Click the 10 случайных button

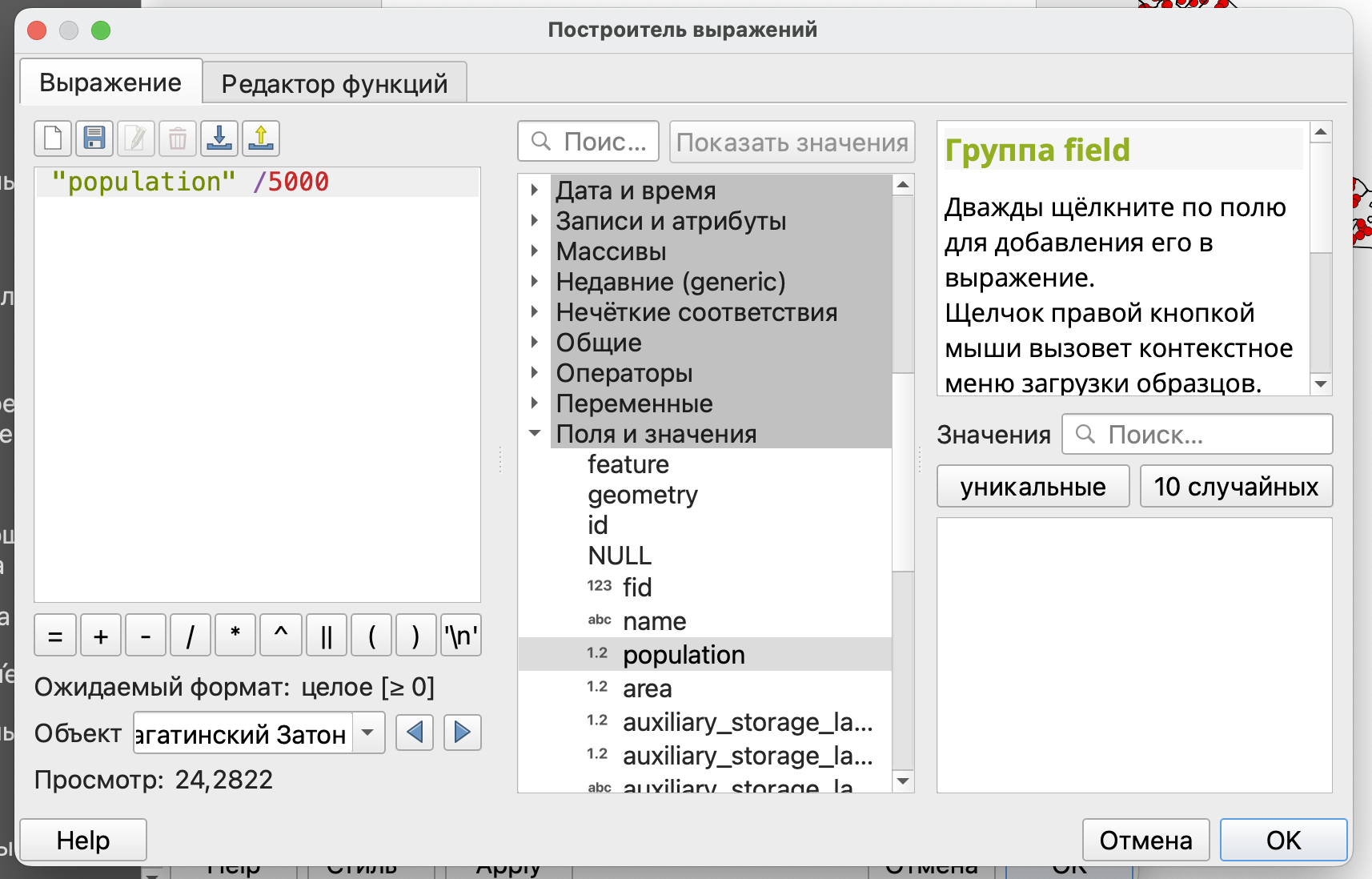1236,487
